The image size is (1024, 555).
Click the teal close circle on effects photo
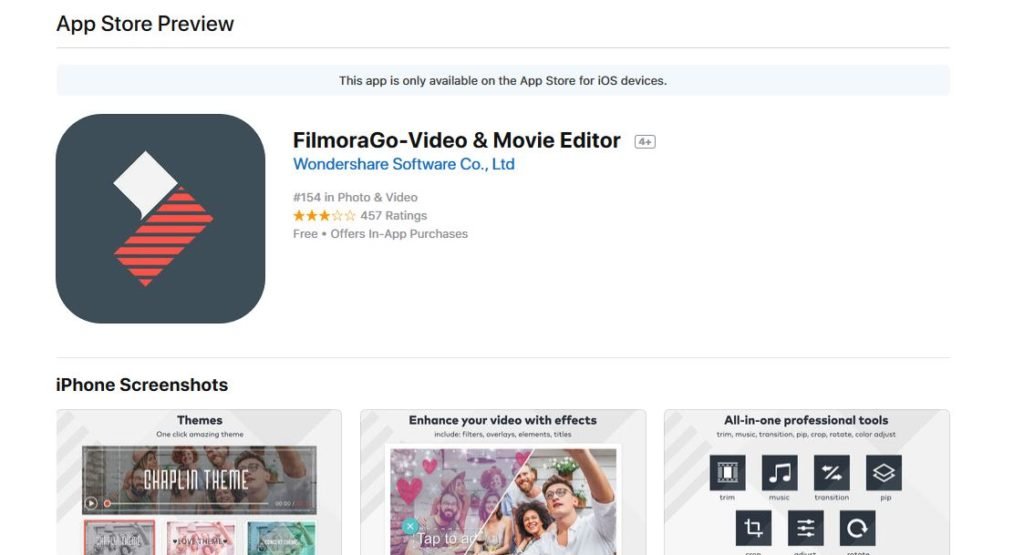coord(409,526)
